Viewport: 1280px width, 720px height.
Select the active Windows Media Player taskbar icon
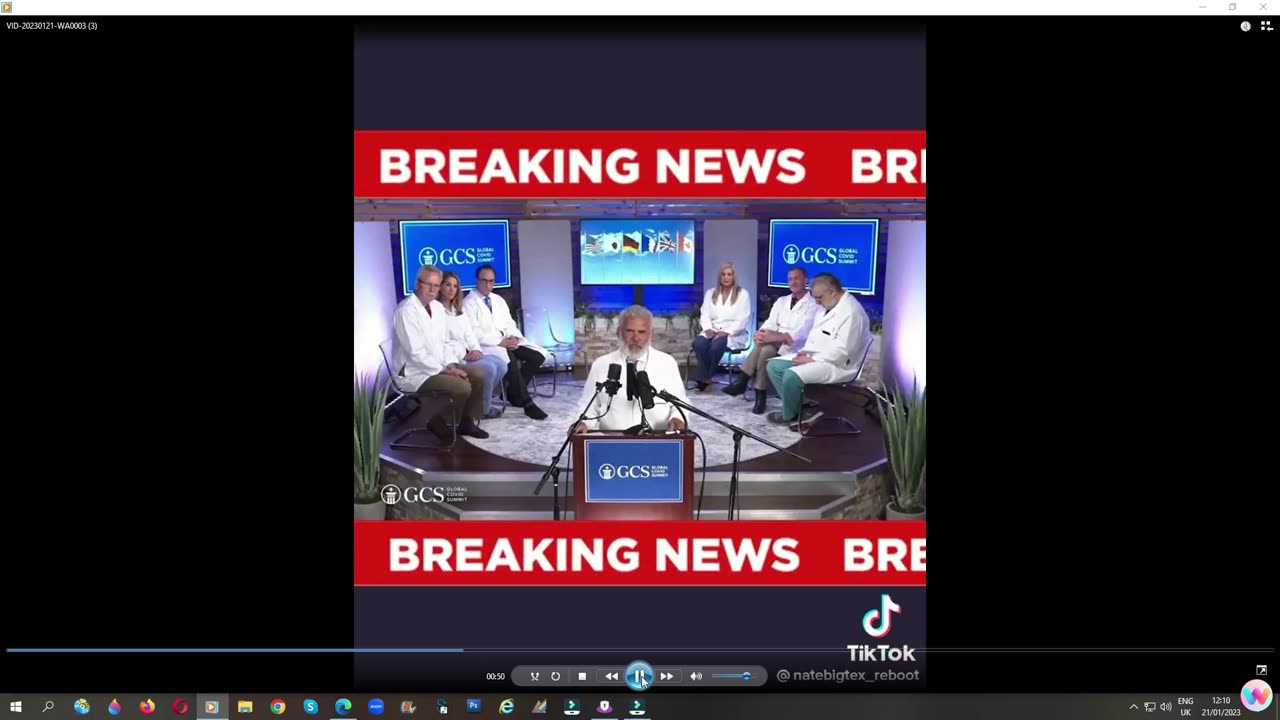(212, 707)
